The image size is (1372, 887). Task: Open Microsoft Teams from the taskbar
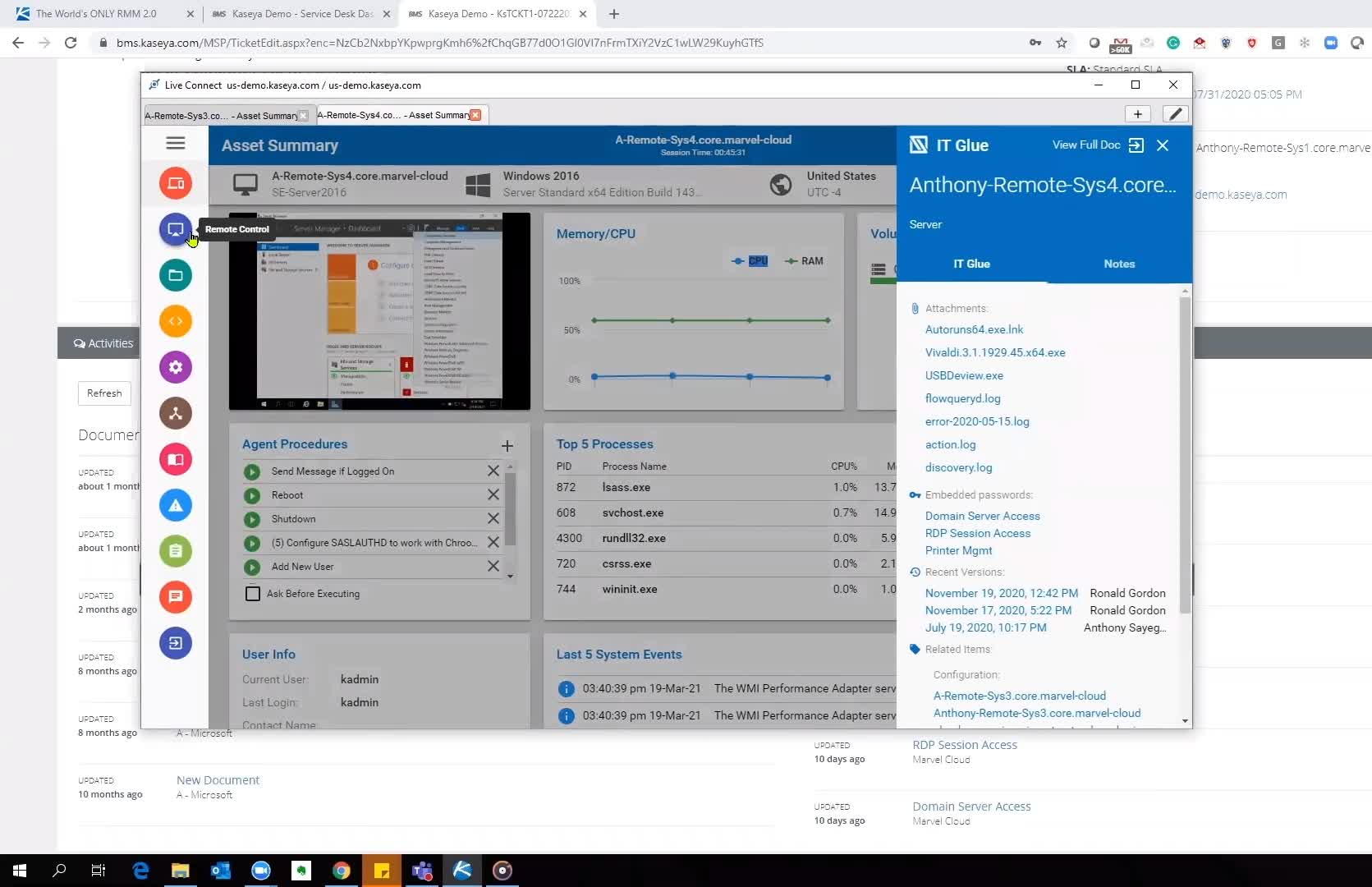point(422,871)
